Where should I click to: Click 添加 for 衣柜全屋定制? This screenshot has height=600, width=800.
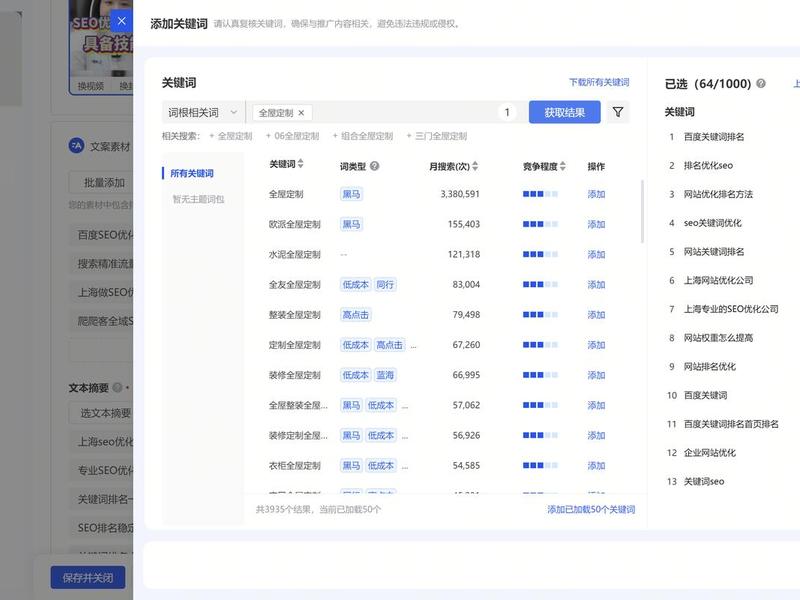[x=596, y=465]
